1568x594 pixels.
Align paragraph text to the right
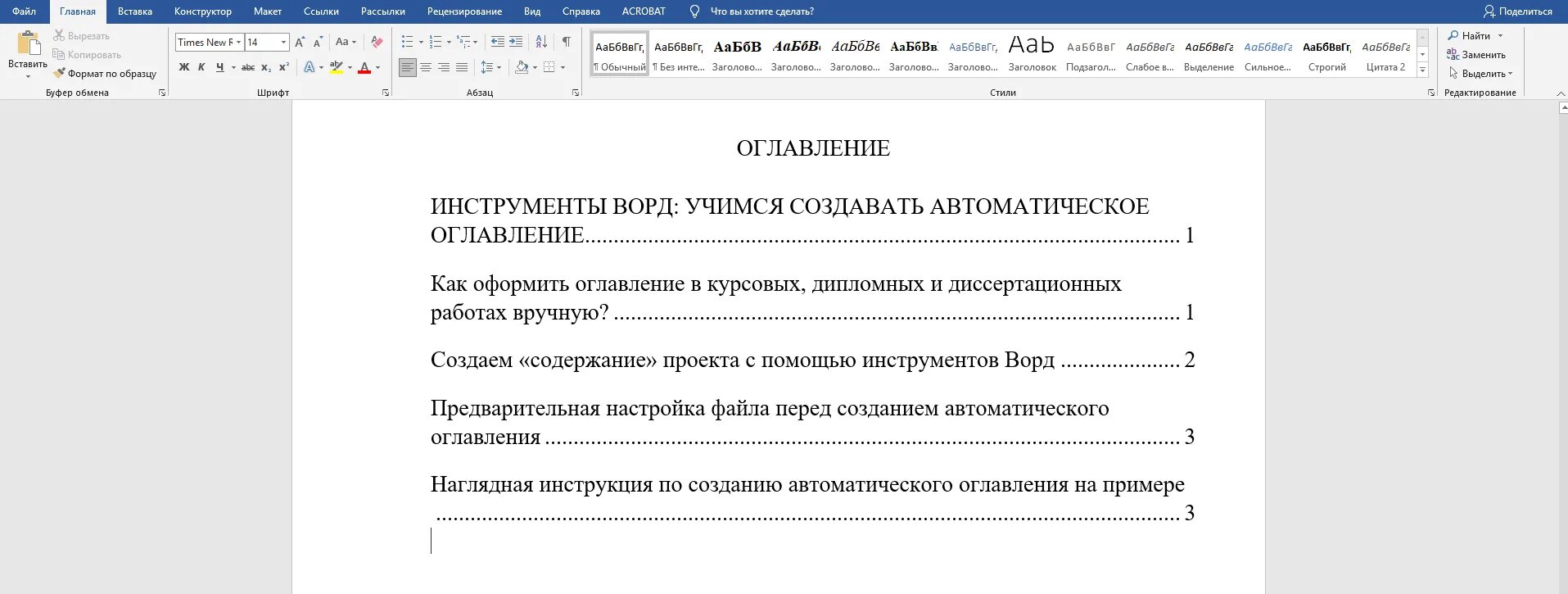coord(444,67)
